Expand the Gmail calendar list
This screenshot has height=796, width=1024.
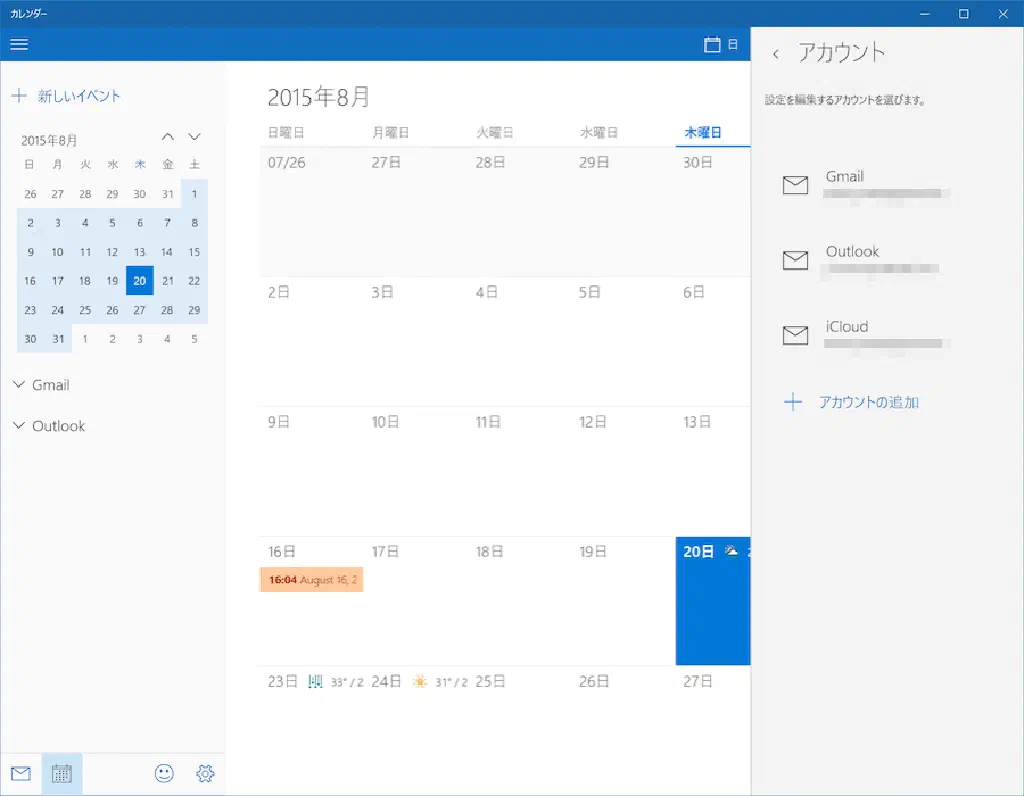(19, 385)
